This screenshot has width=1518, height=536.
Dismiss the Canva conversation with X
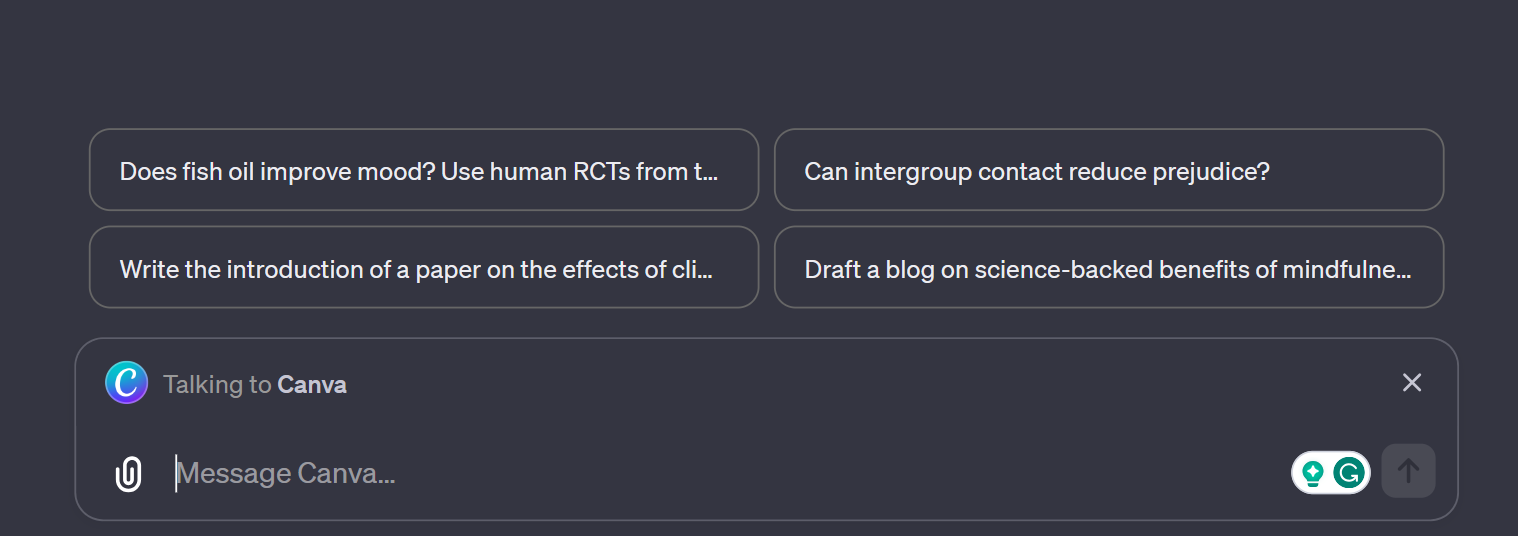tap(1411, 383)
